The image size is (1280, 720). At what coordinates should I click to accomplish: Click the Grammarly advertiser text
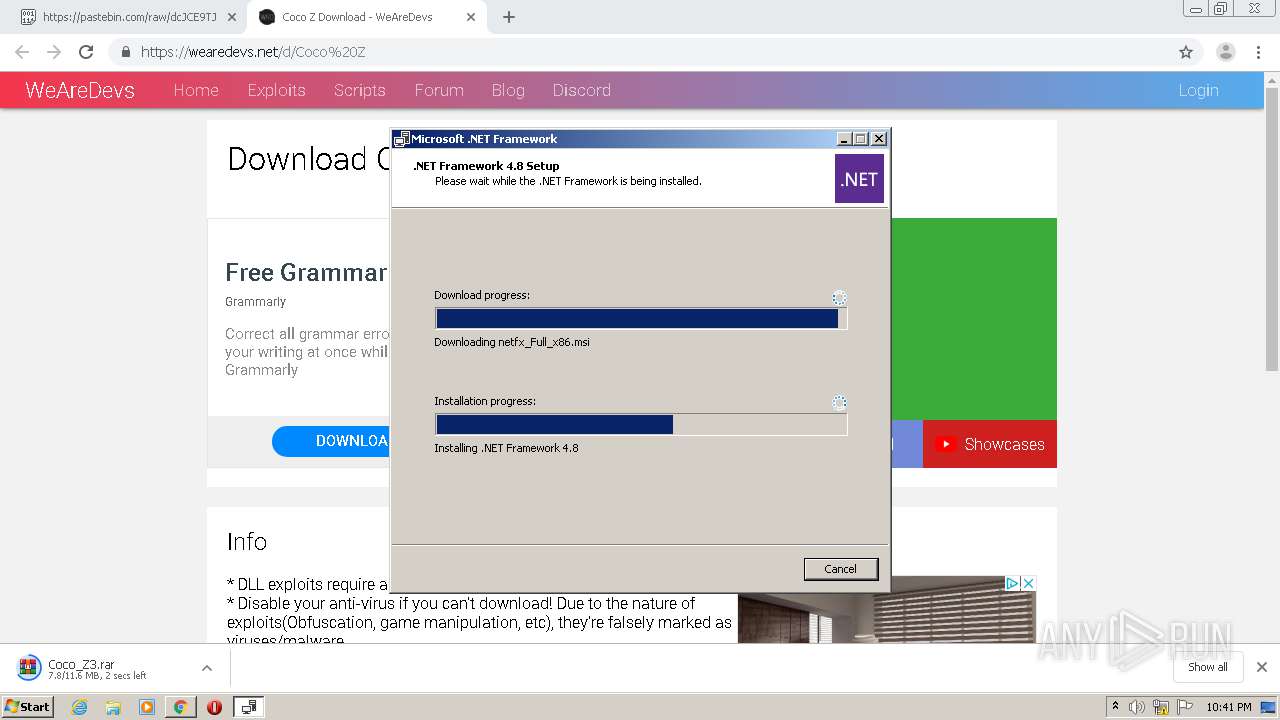[255, 301]
